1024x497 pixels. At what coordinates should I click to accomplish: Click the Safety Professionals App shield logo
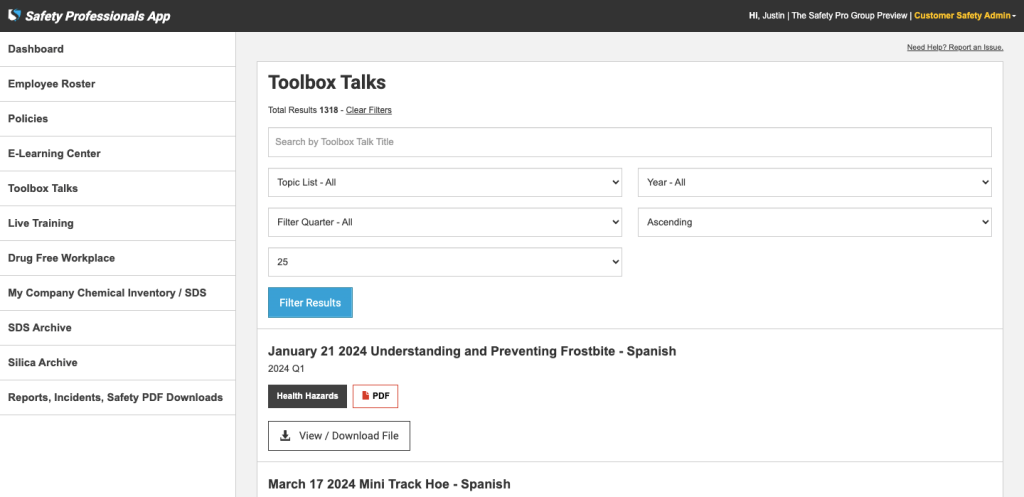[14, 15]
